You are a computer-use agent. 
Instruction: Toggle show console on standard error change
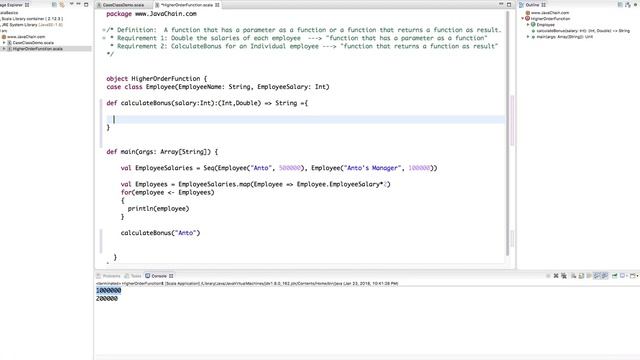(x=604, y=276)
